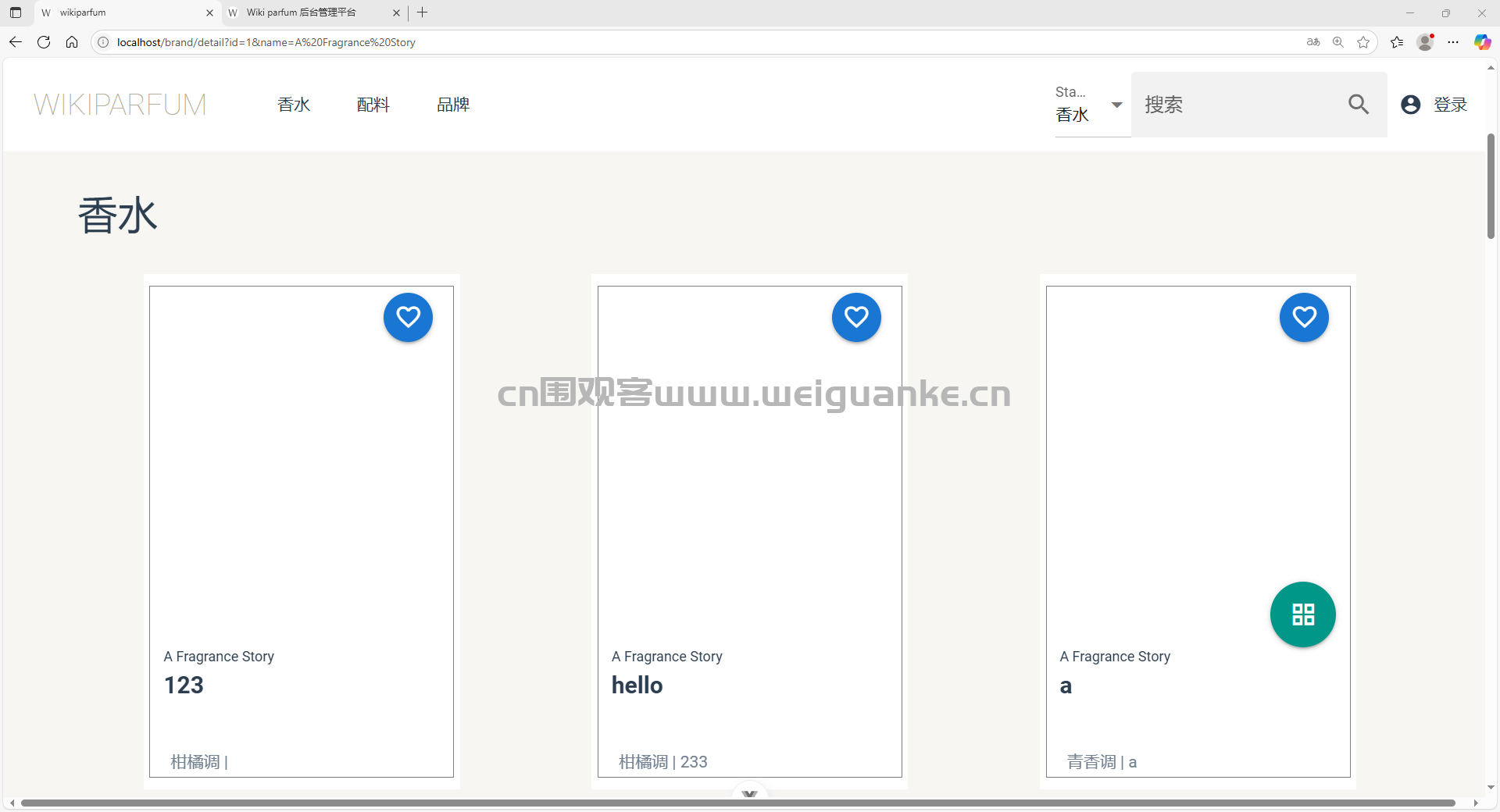
Task: Open a new browser tab
Action: pyautogui.click(x=423, y=12)
